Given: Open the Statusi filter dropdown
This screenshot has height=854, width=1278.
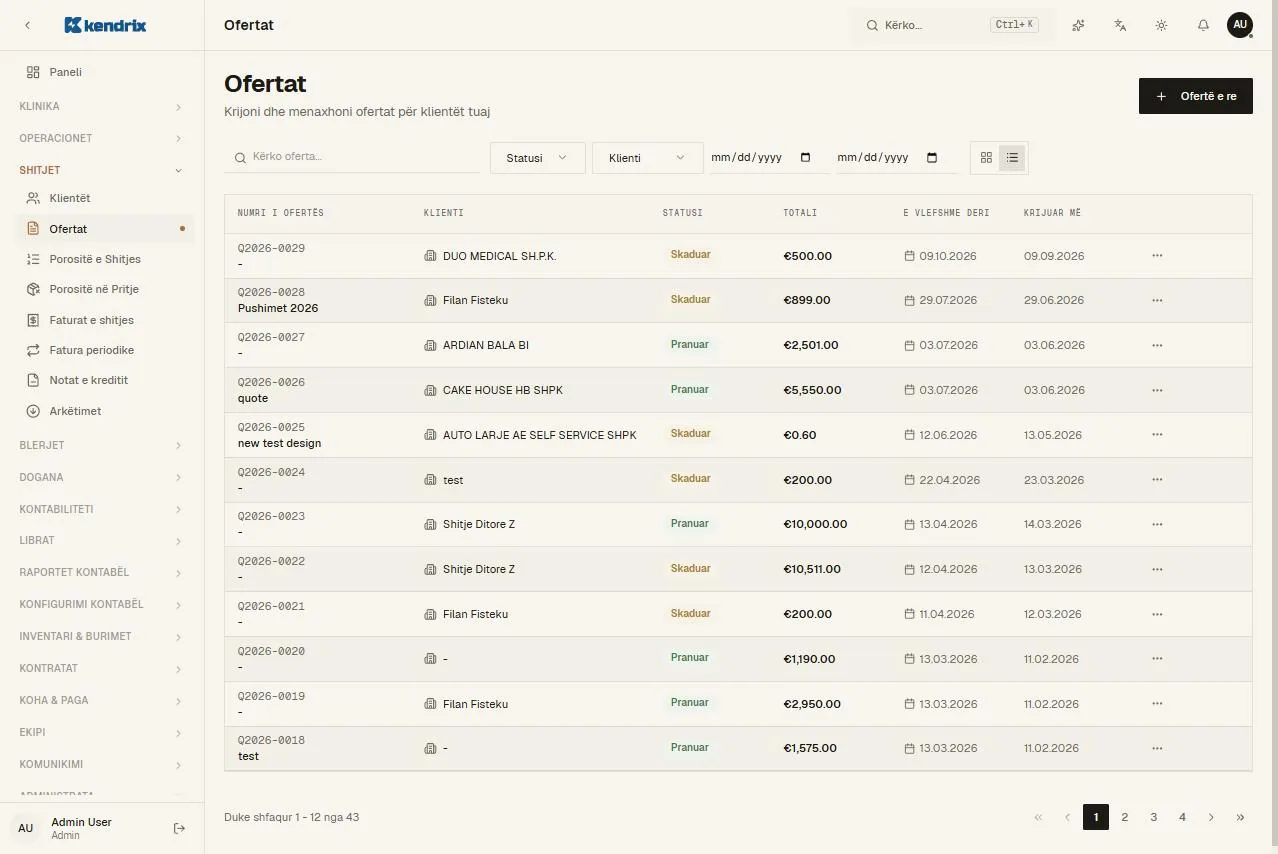Looking at the screenshot, I should click(x=537, y=158).
